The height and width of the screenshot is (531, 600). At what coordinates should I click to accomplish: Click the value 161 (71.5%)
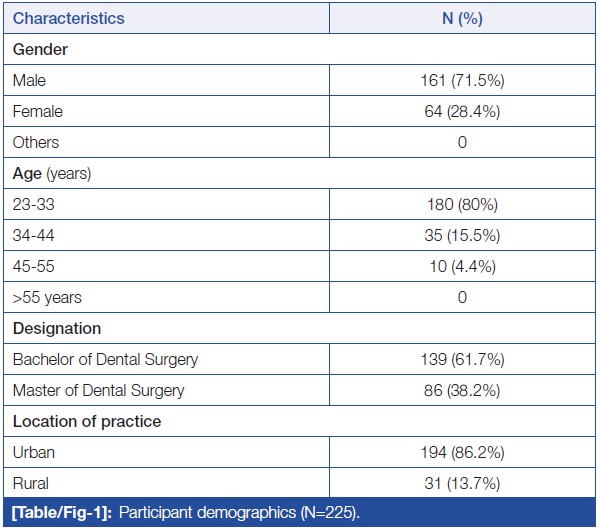click(462, 80)
